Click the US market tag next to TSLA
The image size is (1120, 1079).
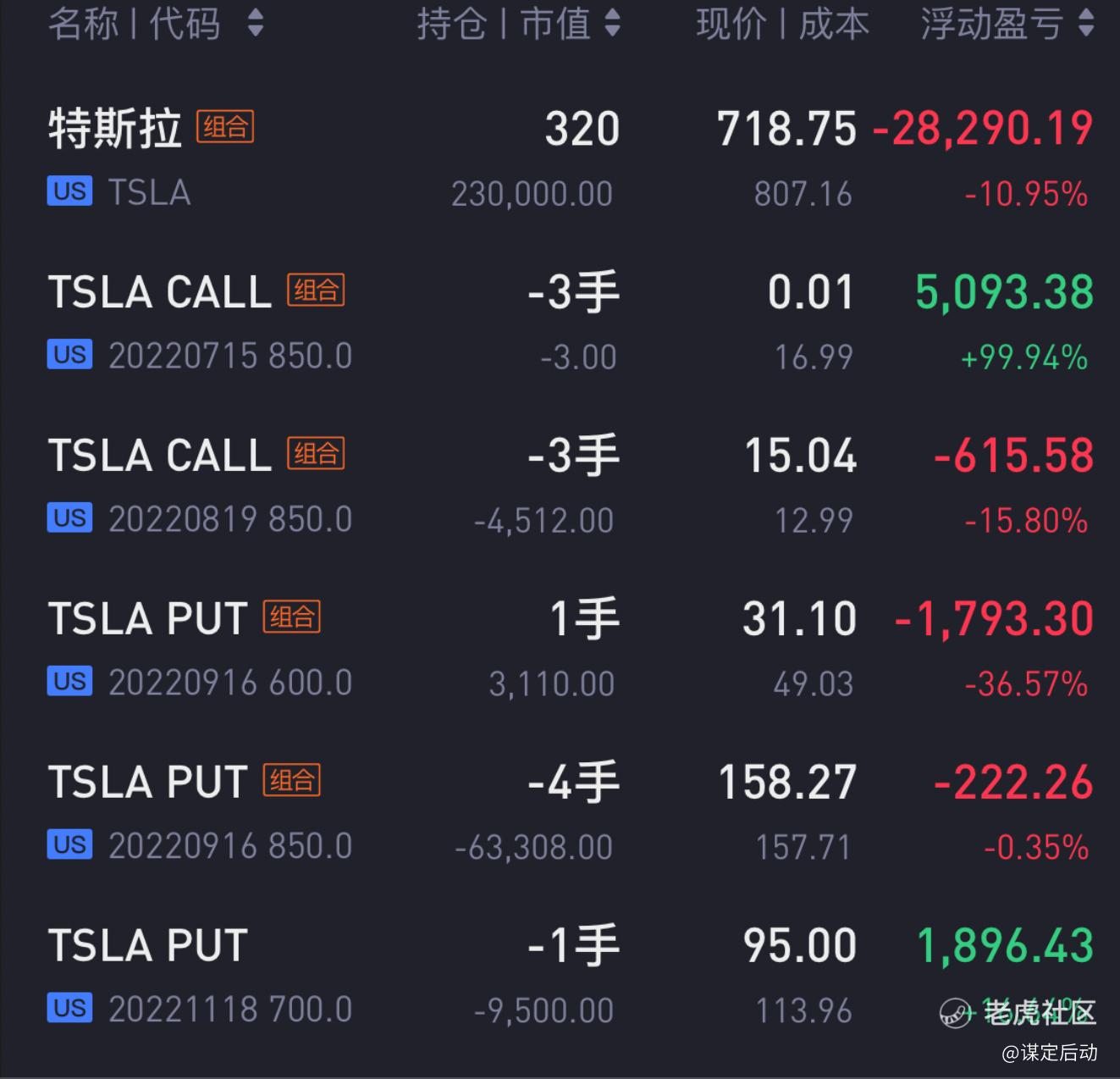[x=69, y=192]
